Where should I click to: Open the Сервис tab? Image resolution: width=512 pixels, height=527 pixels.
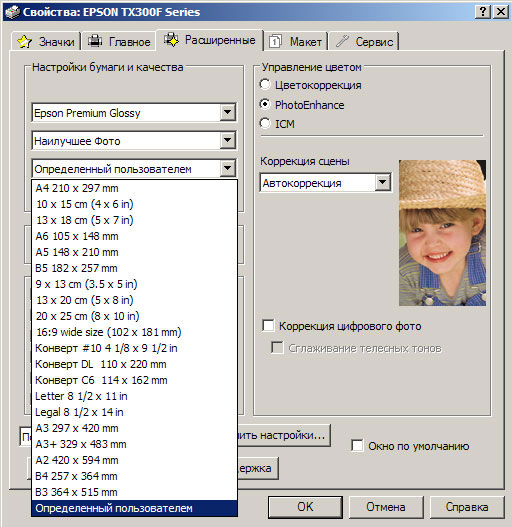coord(364,41)
